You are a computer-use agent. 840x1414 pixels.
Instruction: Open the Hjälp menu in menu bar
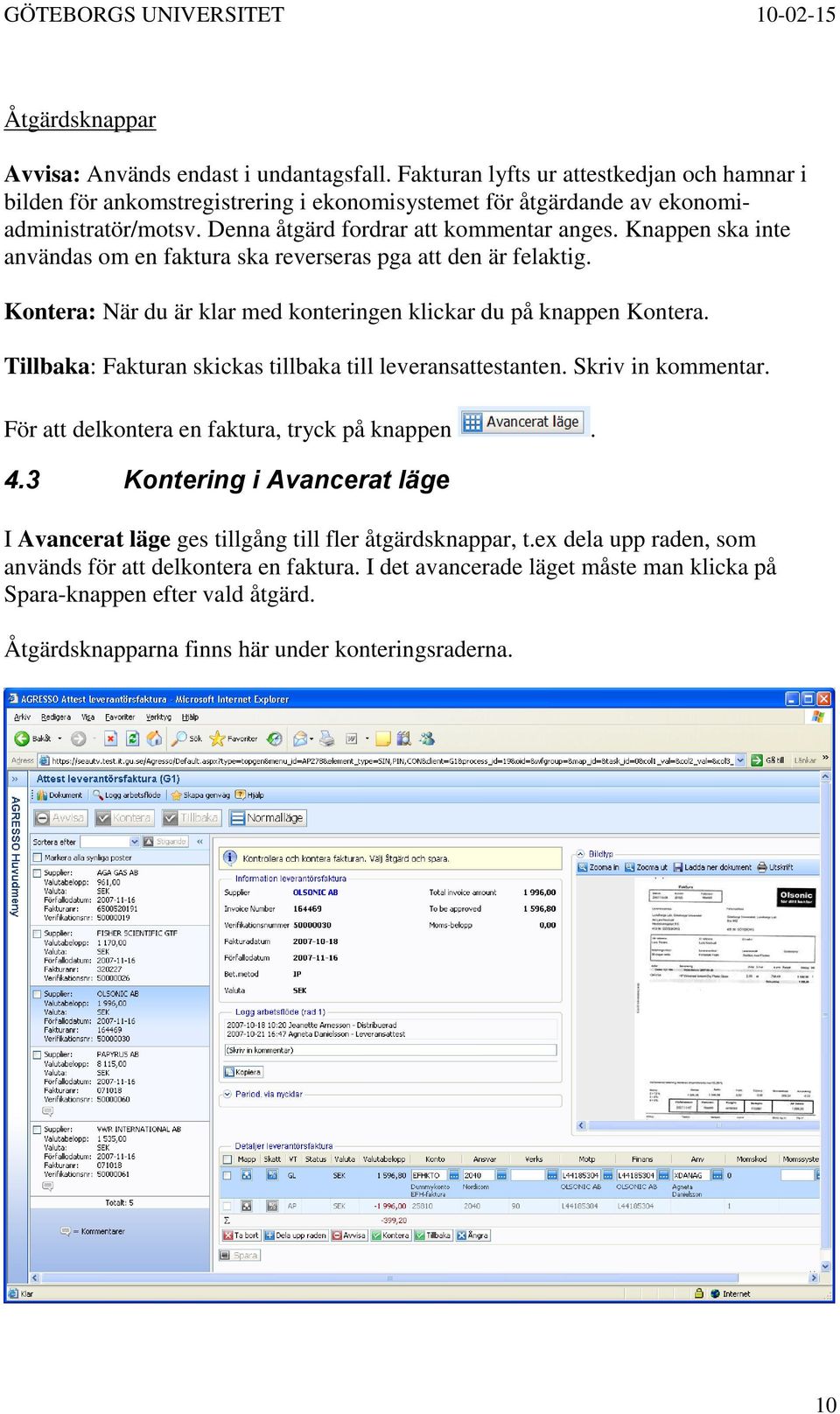click(x=190, y=717)
